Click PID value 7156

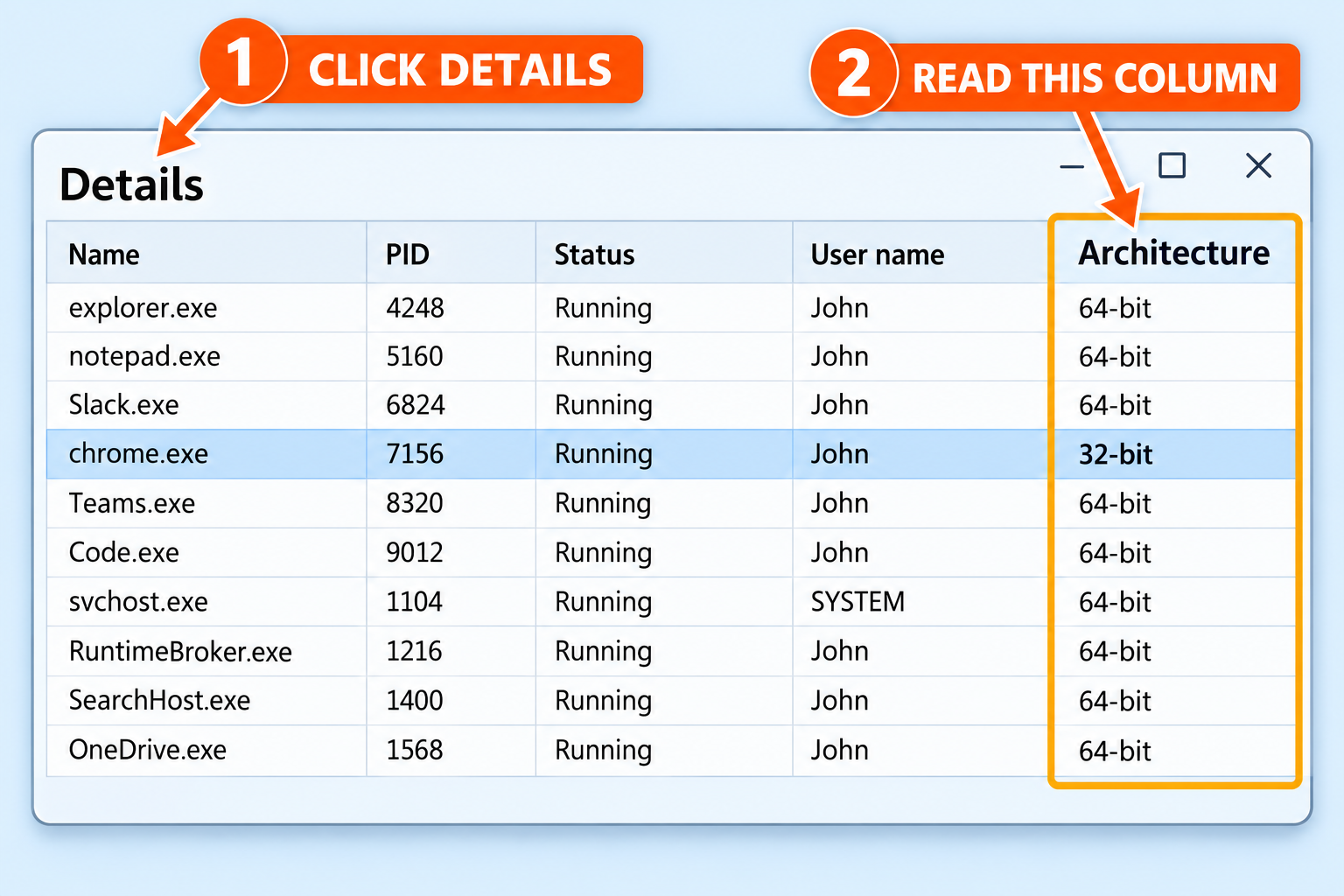415,454
